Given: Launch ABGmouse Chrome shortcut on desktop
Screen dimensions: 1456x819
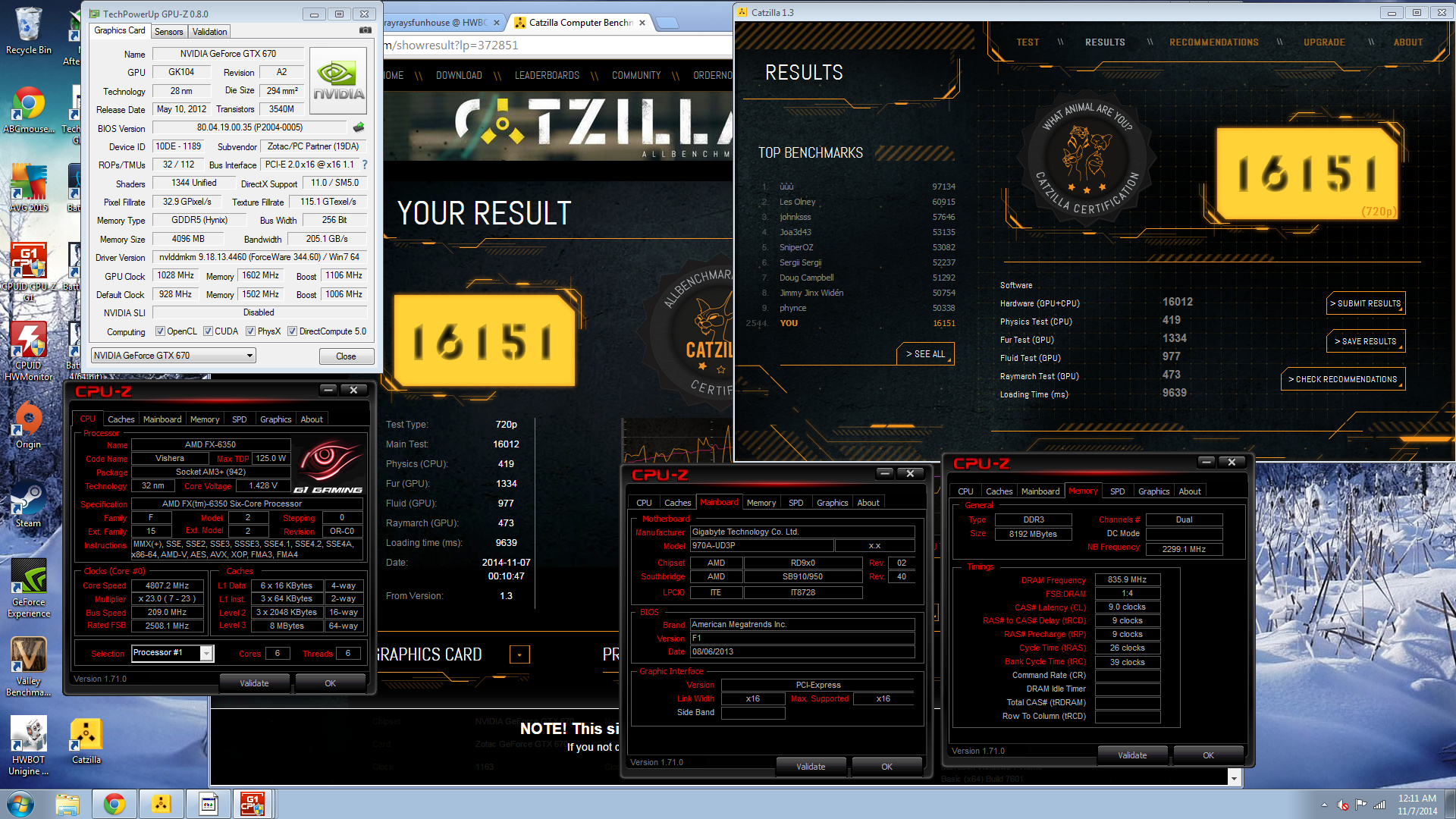Looking at the screenshot, I should [x=28, y=110].
